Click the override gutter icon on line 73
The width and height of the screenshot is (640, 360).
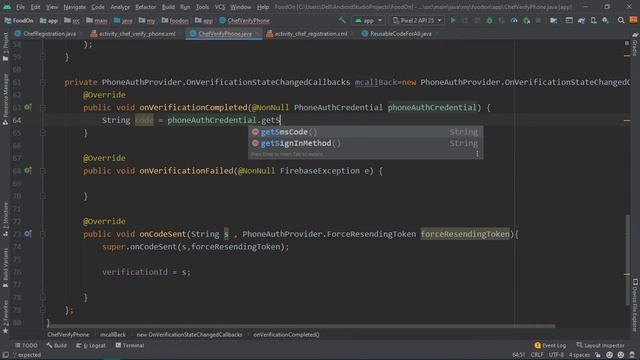point(27,233)
